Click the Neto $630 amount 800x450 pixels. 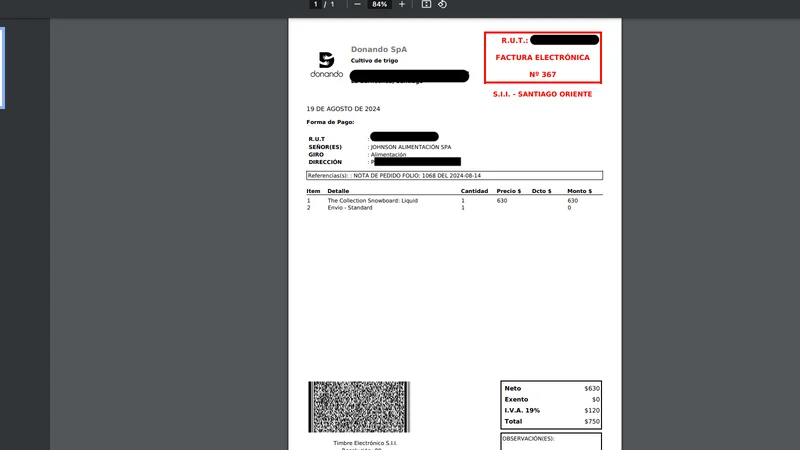592,388
